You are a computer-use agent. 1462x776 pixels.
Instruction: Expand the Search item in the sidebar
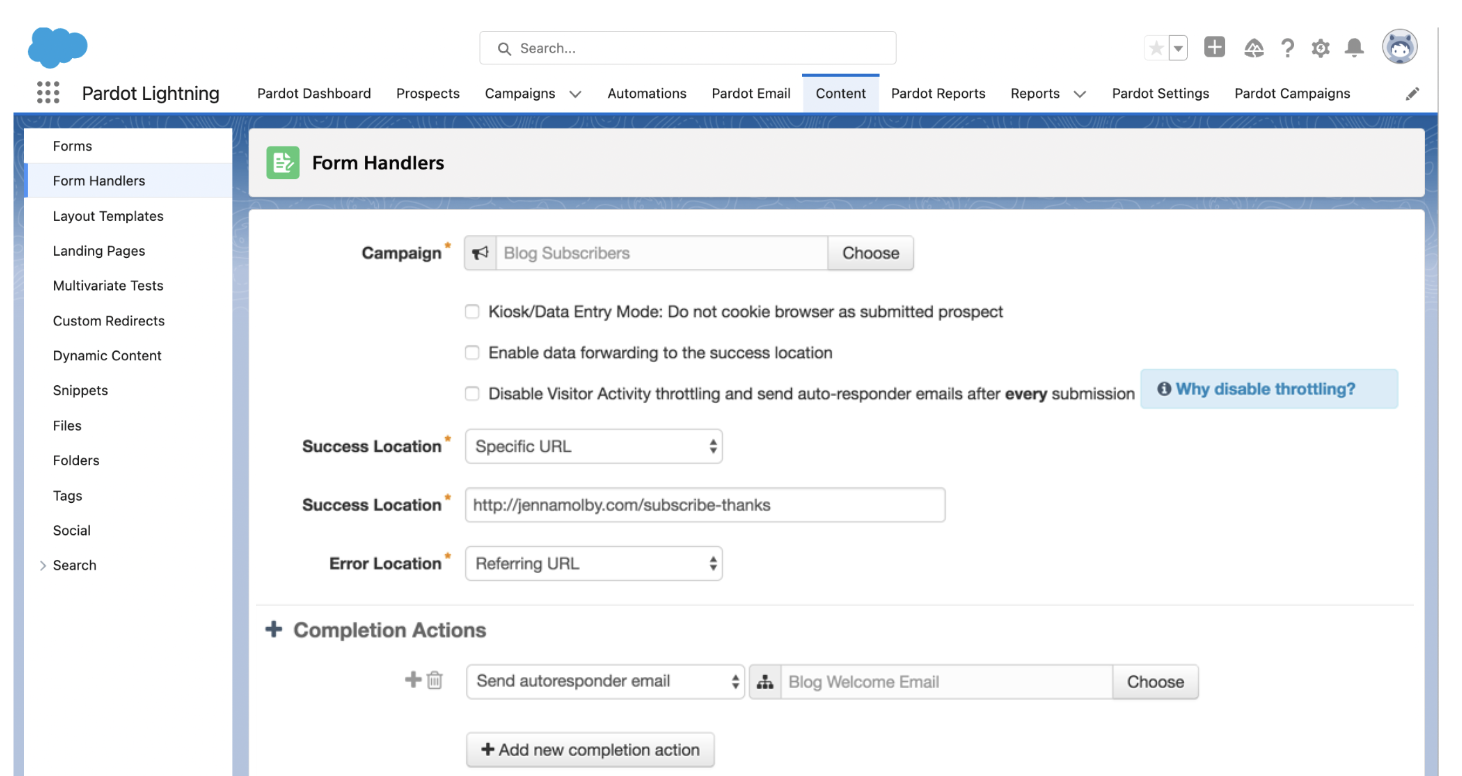coord(43,566)
